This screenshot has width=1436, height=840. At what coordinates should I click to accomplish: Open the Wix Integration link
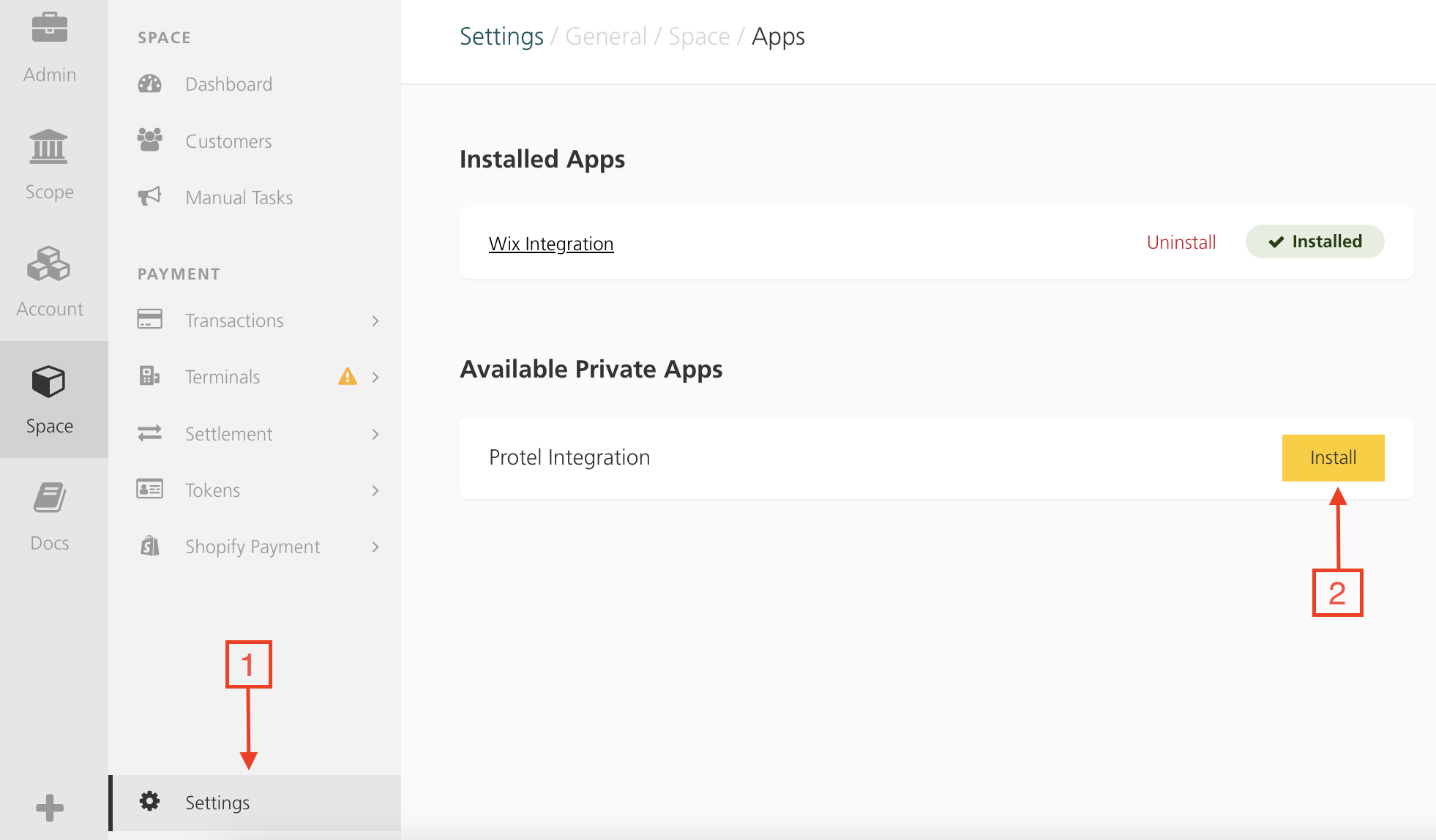pyautogui.click(x=551, y=243)
